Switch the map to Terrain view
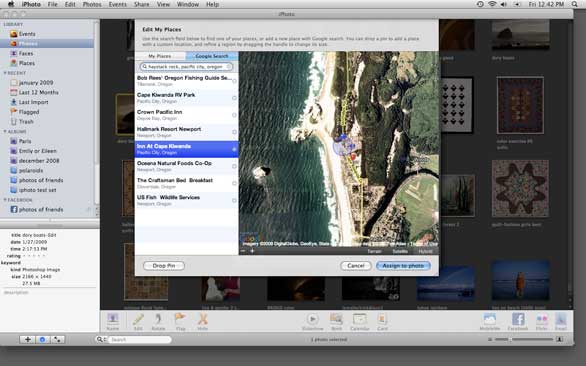This screenshot has width=586, height=366. (x=374, y=251)
